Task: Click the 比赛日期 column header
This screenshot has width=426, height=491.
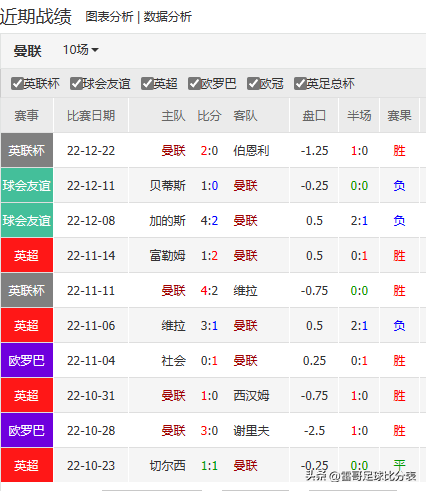Action: click(x=91, y=116)
